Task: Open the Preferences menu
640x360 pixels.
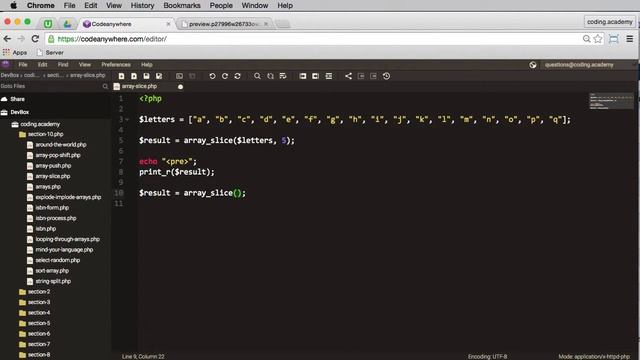Action: [x=116, y=64]
